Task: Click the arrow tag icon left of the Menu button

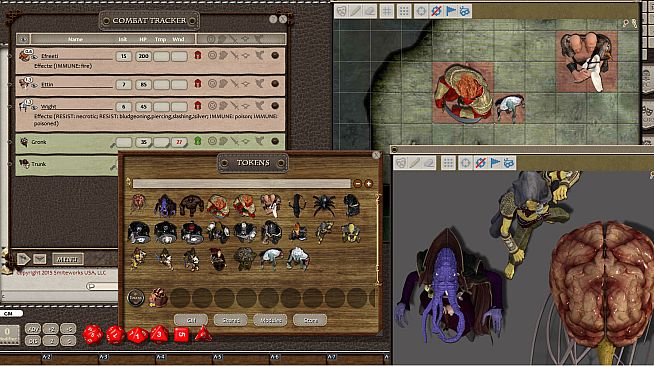Action: pos(24,259)
